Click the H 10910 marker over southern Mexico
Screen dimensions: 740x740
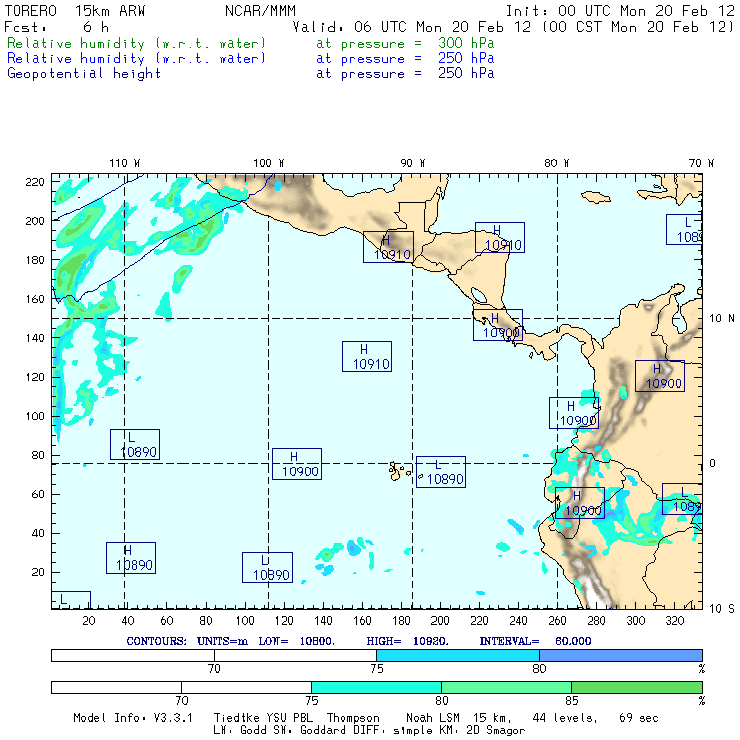(x=388, y=247)
